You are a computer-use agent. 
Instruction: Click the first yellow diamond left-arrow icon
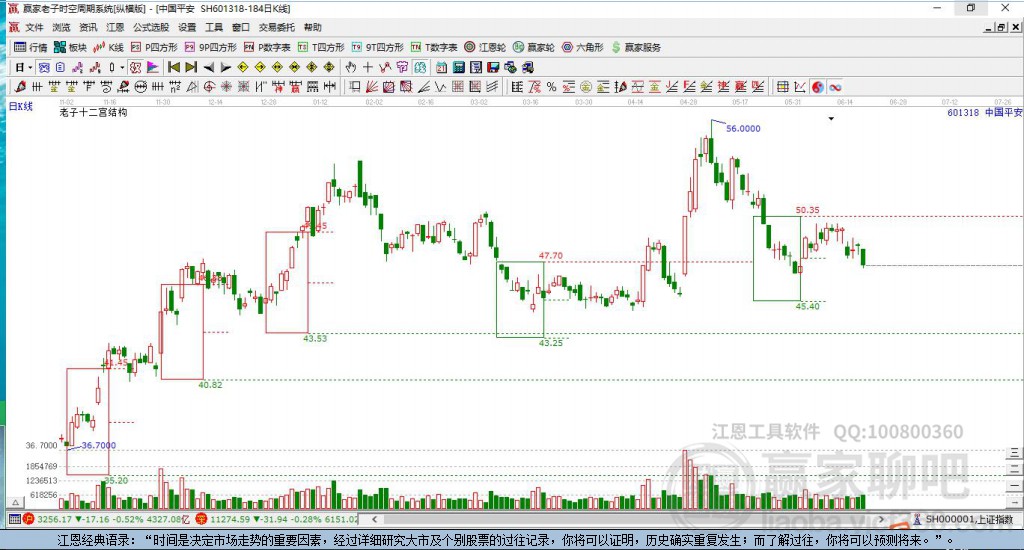click(243, 67)
